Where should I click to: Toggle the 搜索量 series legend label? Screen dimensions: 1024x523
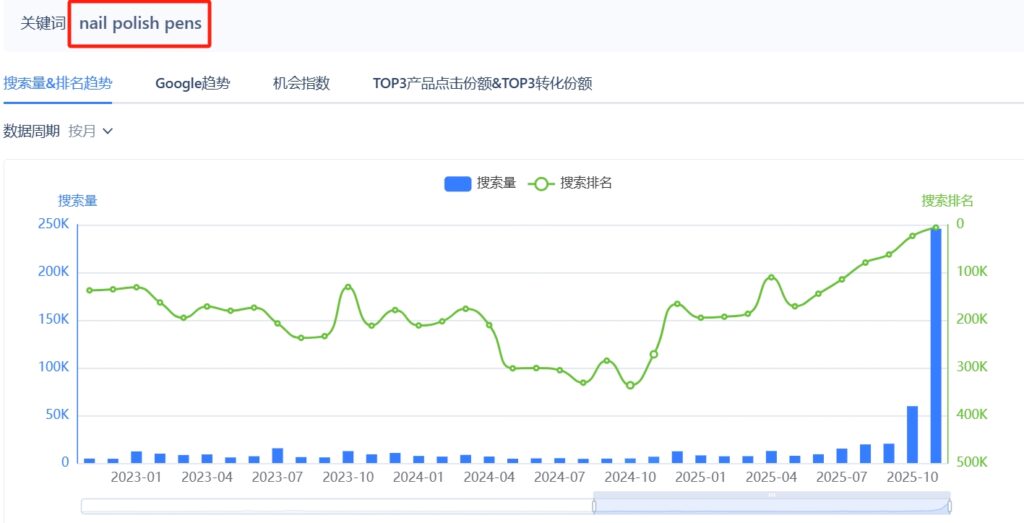click(x=496, y=183)
